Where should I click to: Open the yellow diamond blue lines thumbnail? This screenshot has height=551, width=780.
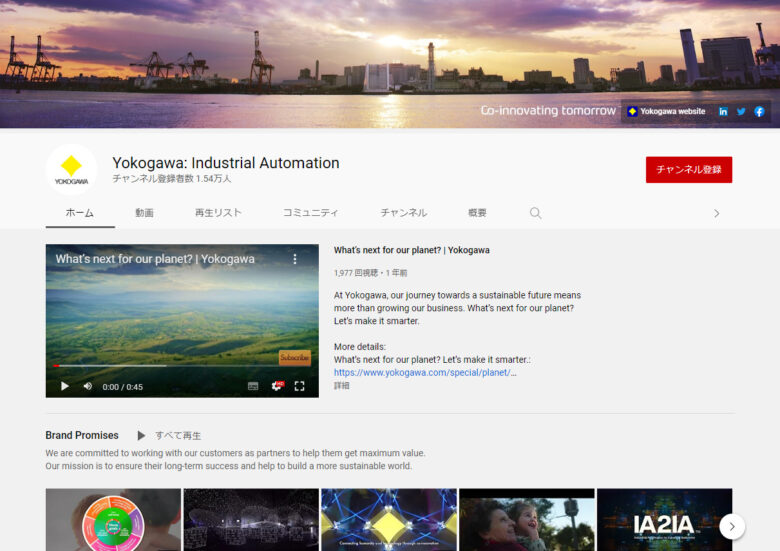(x=389, y=520)
